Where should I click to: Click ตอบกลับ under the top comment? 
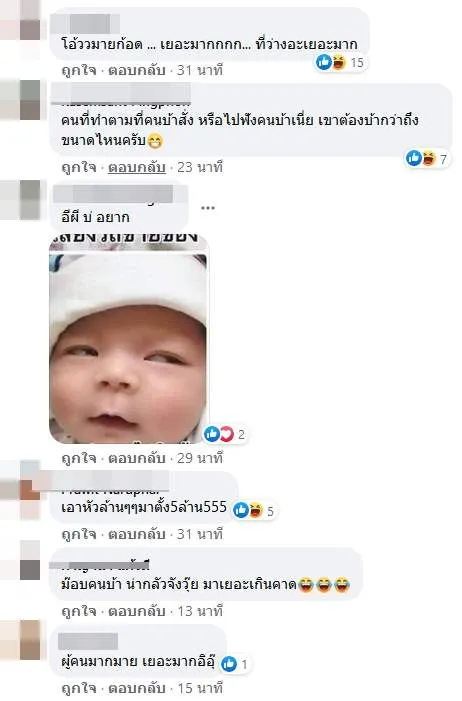click(x=137, y=70)
